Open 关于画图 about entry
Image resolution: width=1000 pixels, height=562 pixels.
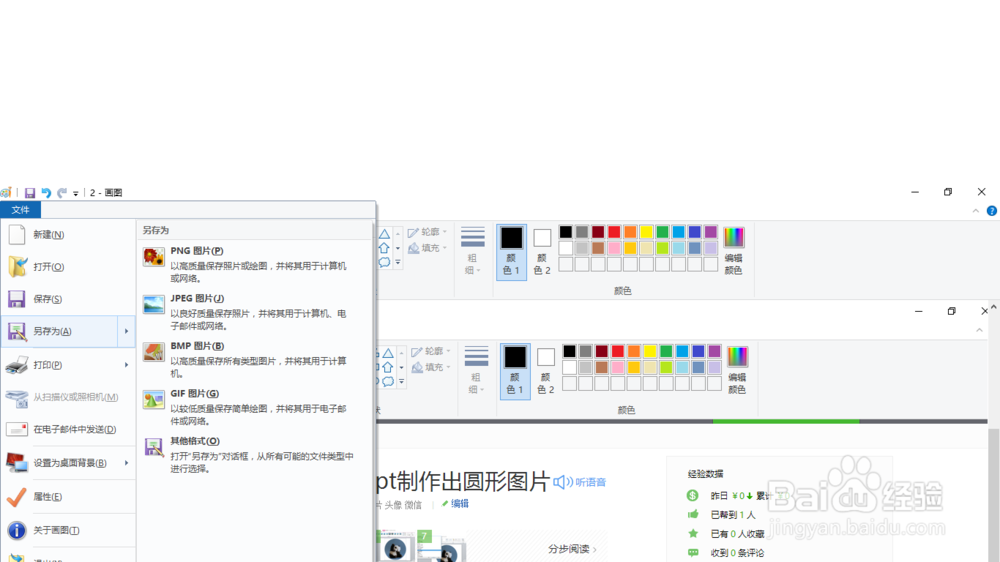[68, 530]
